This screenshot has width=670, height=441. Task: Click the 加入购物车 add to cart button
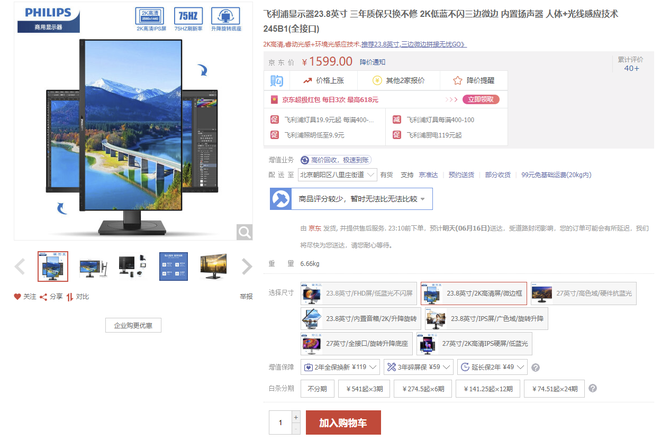point(343,423)
